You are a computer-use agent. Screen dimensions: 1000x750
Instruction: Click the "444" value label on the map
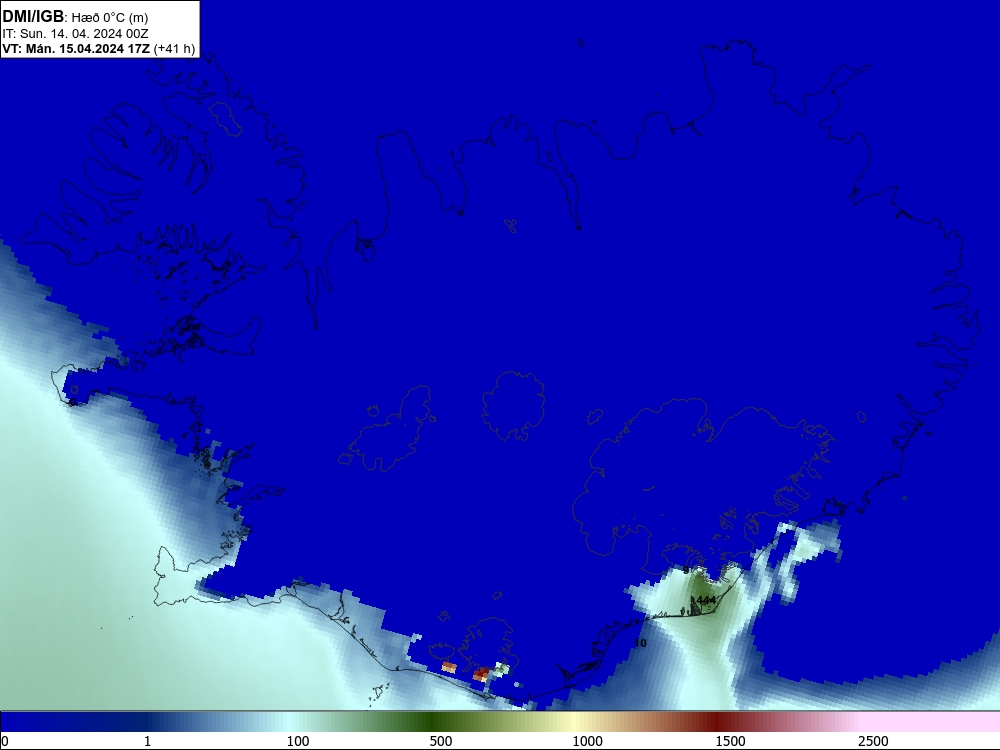[706, 600]
